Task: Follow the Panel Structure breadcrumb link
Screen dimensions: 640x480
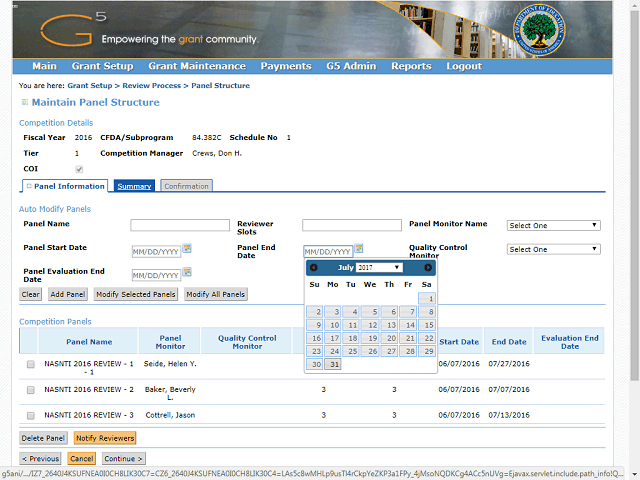Action: point(220,86)
